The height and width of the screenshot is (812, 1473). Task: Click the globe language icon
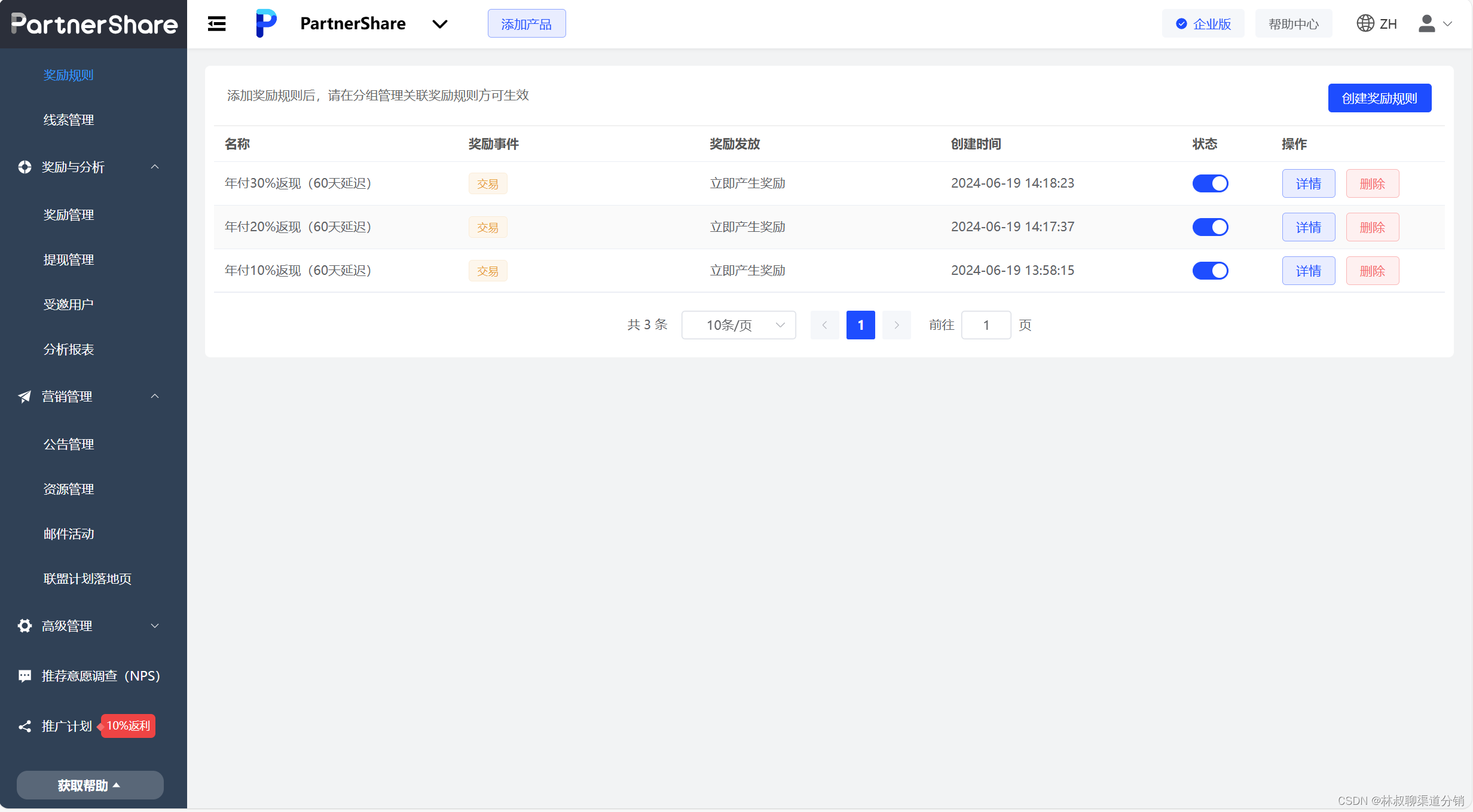1365,23
